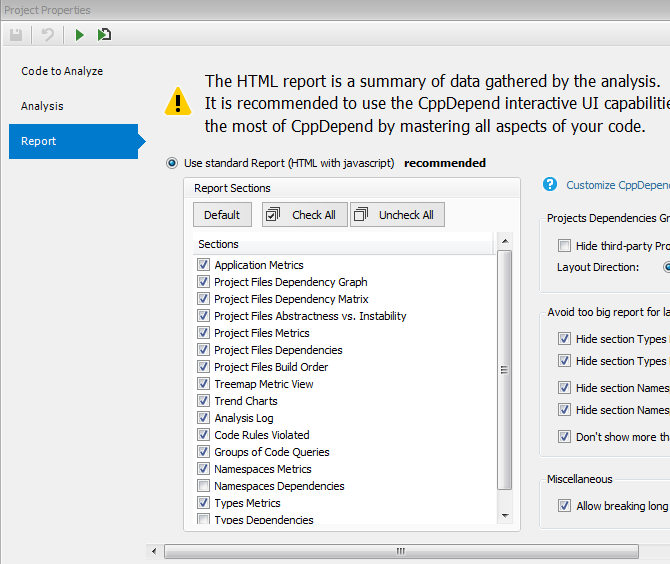Viewport: 670px width, 564px height.
Task: Open the Customize CppDepend link
Action: coord(618,185)
